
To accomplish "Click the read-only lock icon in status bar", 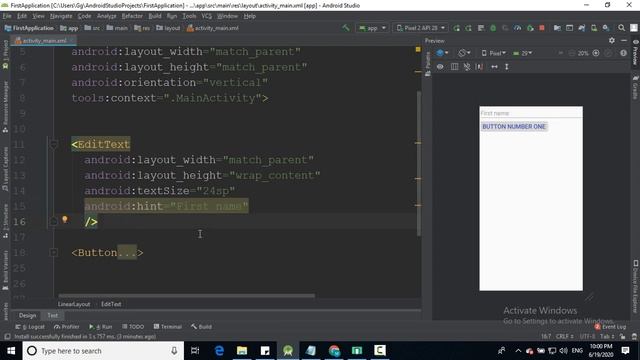I will 622,336.
